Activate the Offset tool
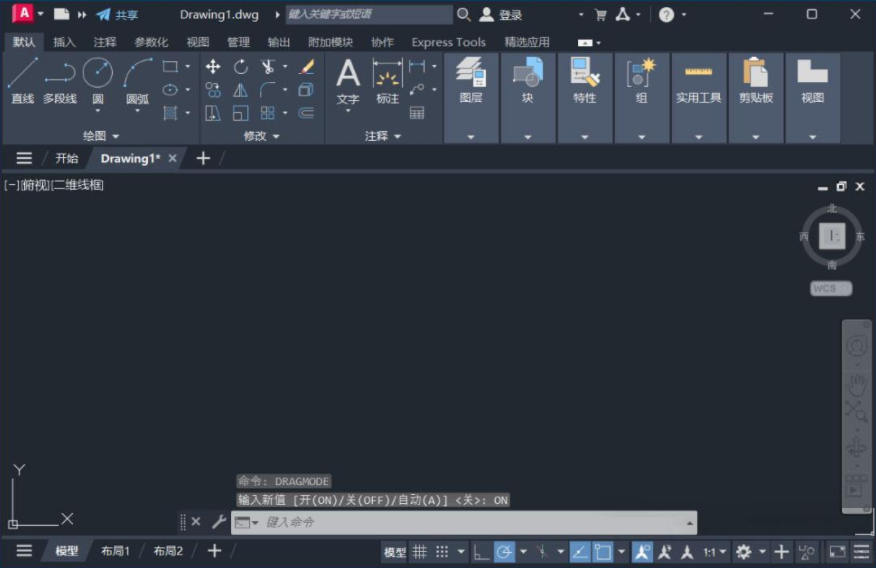 (306, 113)
